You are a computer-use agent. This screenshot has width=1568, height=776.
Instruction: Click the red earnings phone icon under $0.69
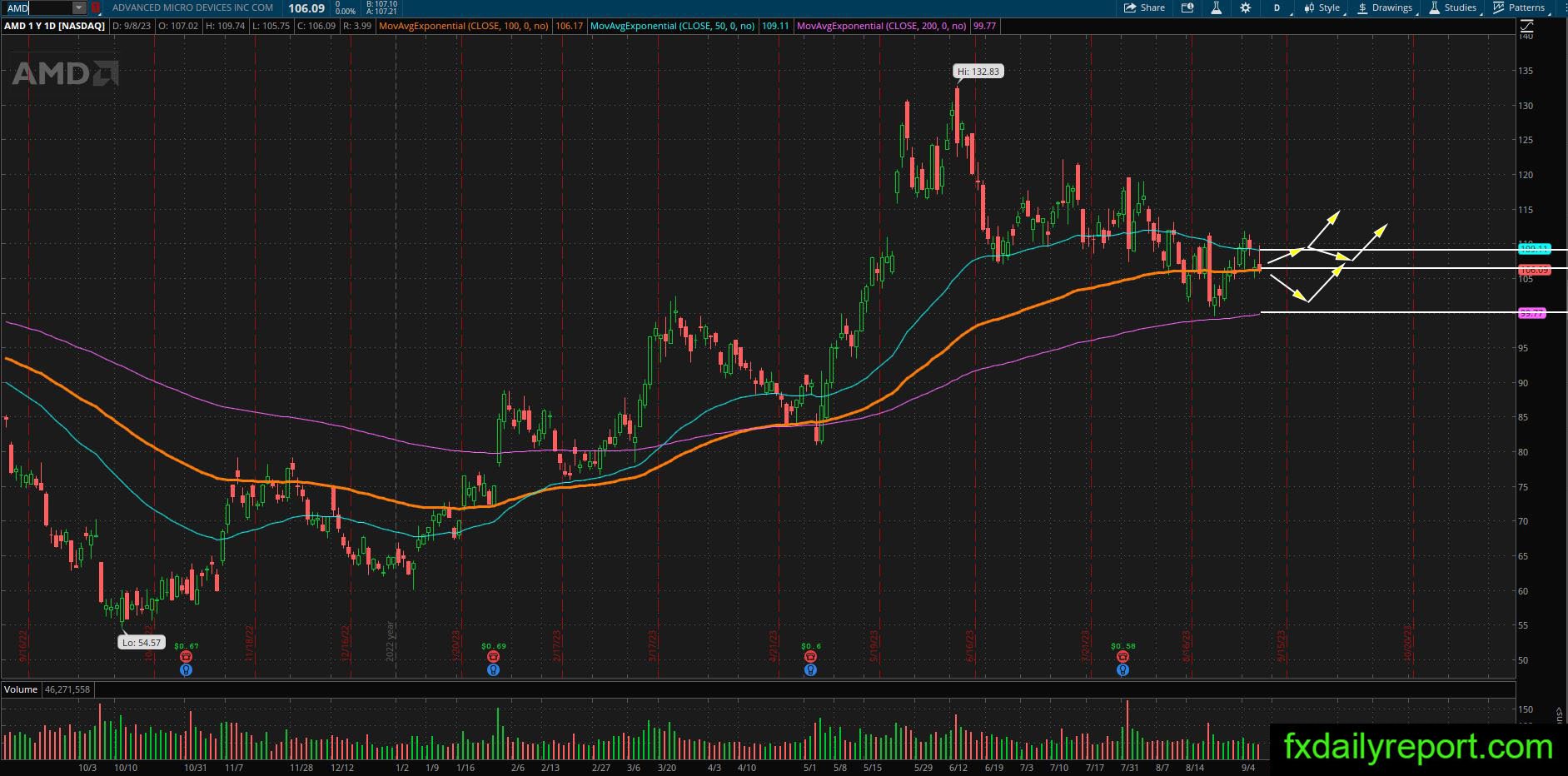pos(493,657)
